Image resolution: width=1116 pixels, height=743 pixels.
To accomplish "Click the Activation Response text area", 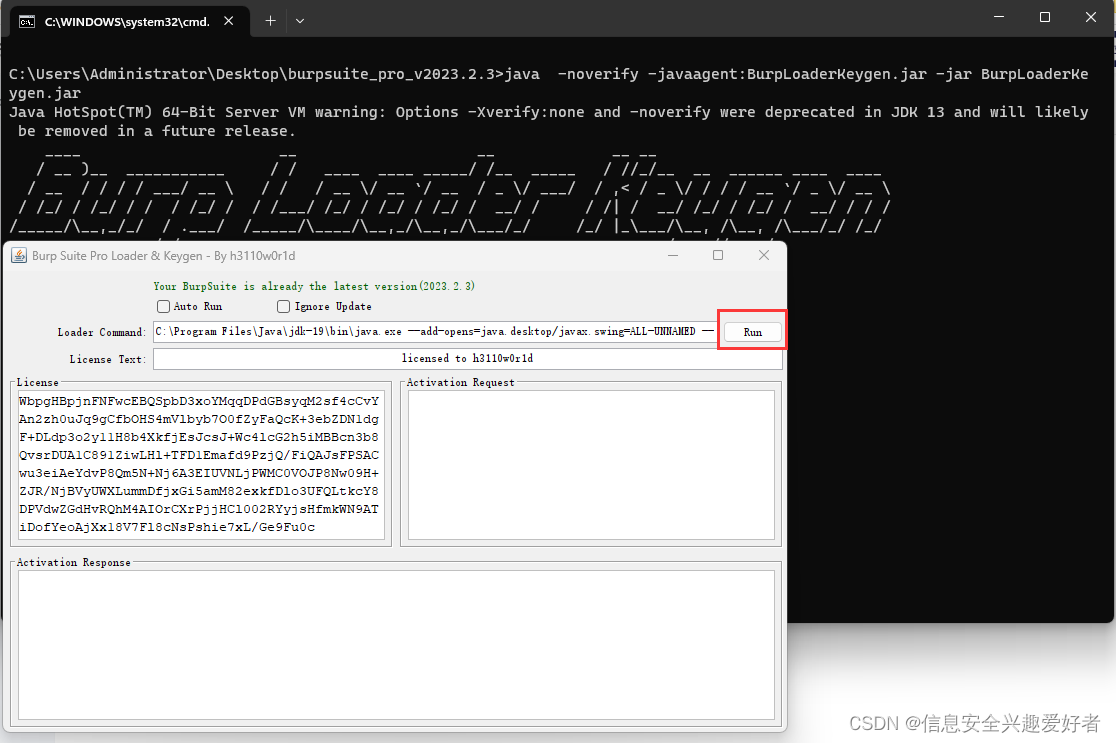I will pos(396,645).
